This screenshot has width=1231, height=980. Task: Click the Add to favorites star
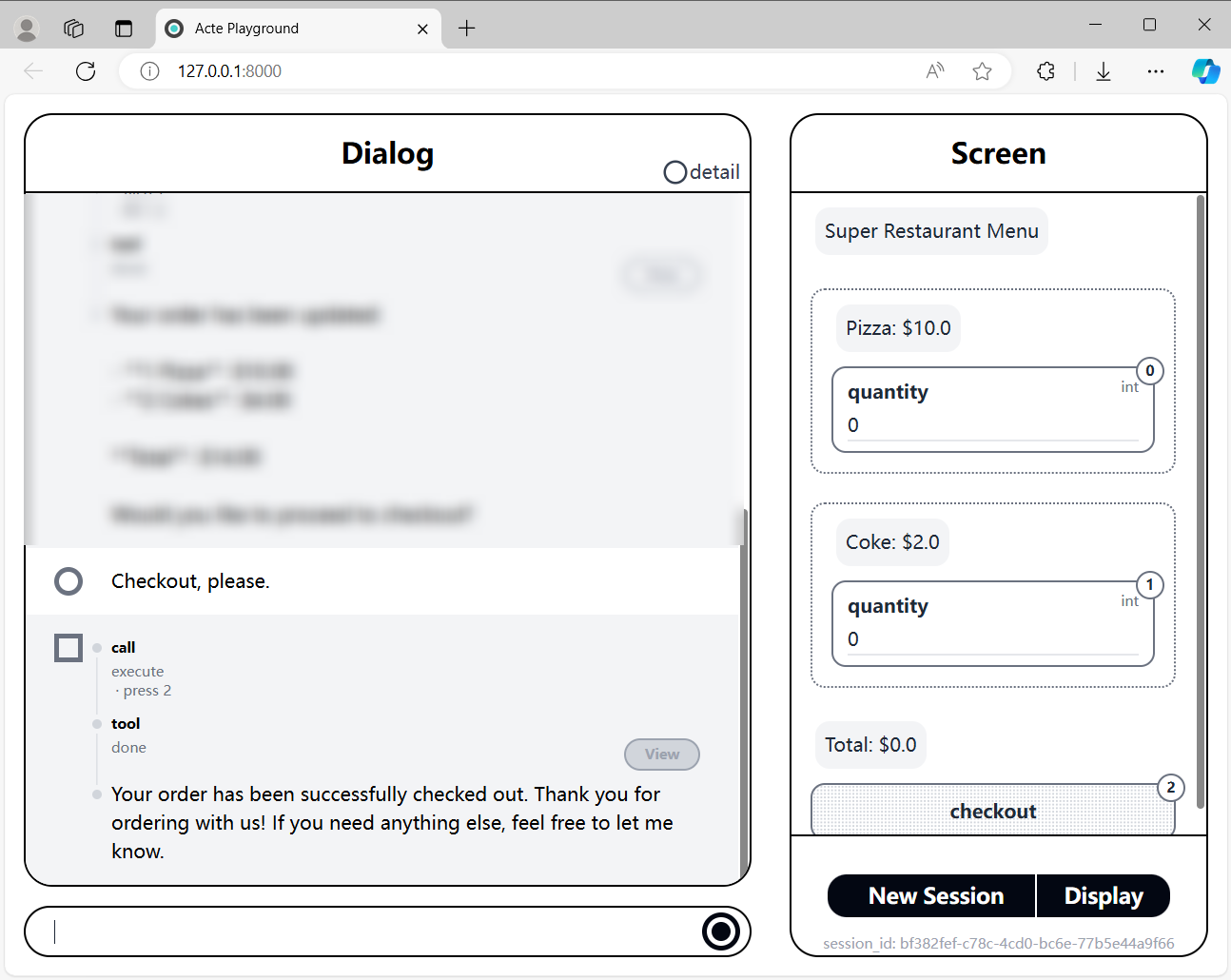[982, 71]
